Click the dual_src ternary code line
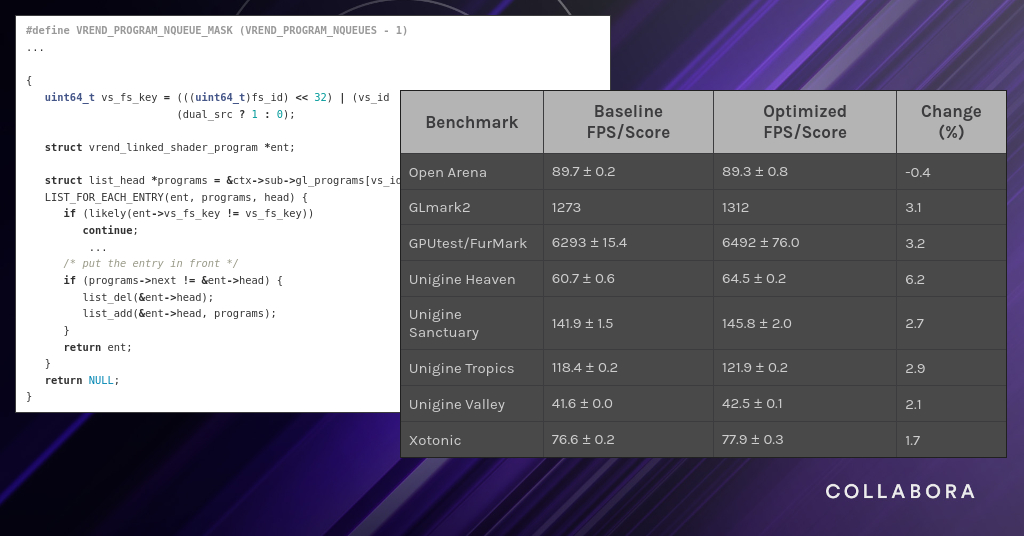This screenshot has height=536, width=1024. pyautogui.click(x=236, y=114)
